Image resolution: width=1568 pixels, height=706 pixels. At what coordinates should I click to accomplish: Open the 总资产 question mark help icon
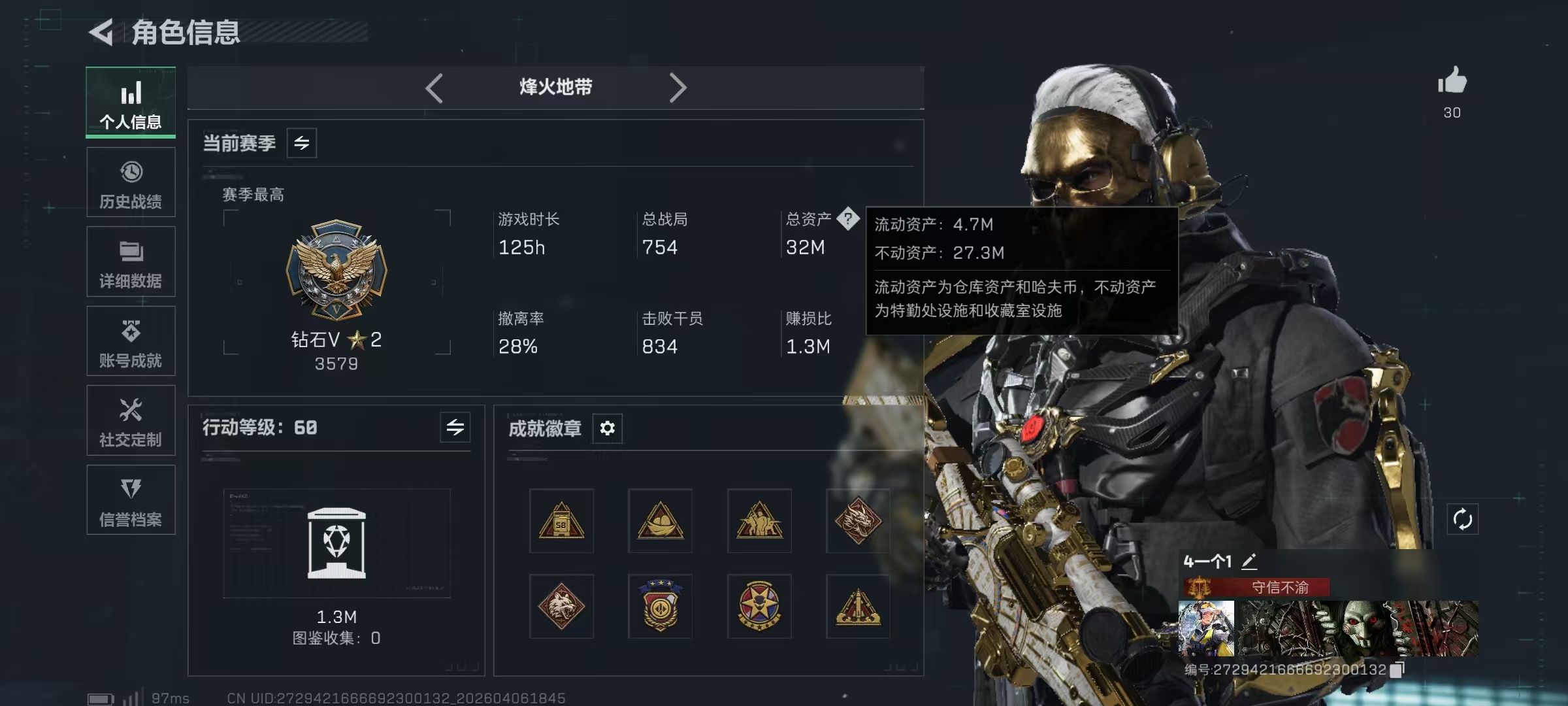848,218
